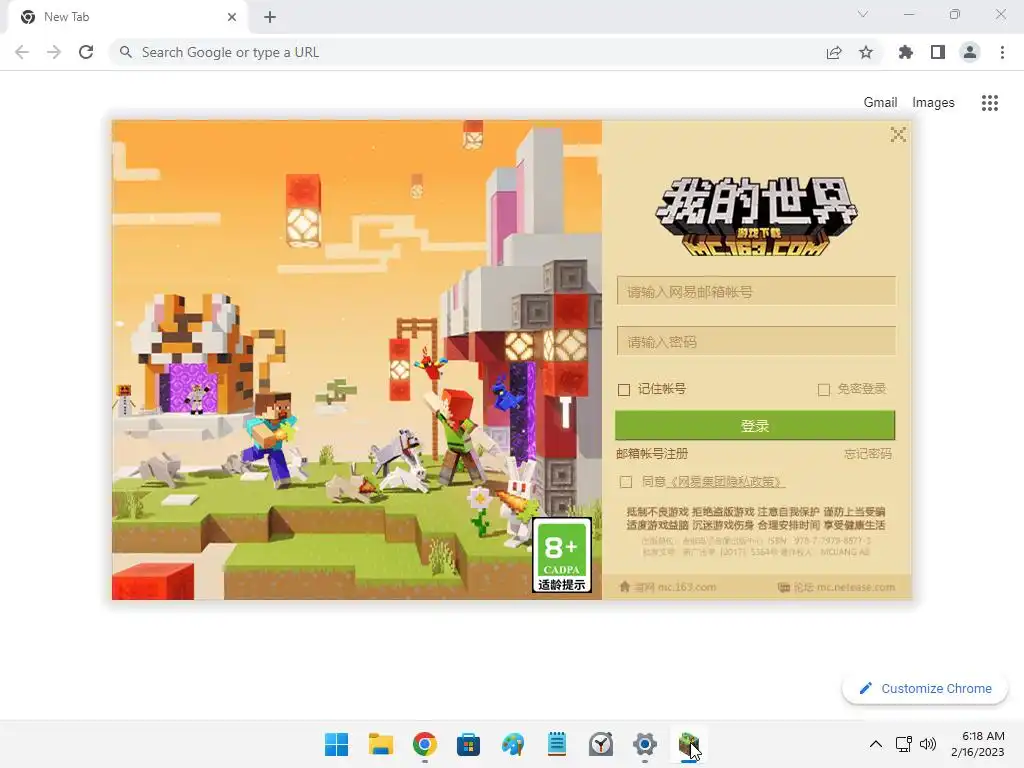Viewport: 1024px width, 768px height.
Task: Open the Notepad app in the taskbar
Action: coord(556,744)
